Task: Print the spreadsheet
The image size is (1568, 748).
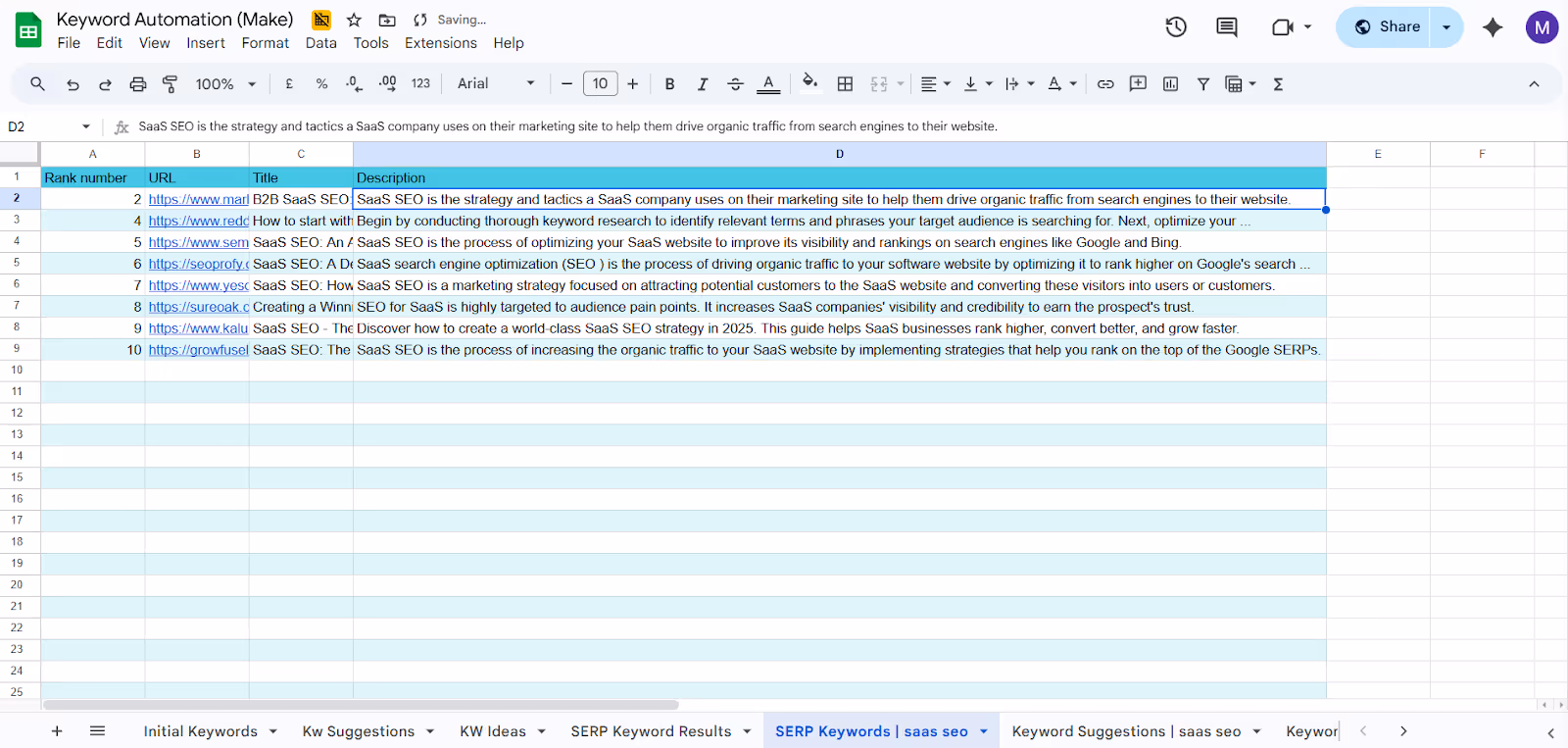Action: (x=138, y=84)
